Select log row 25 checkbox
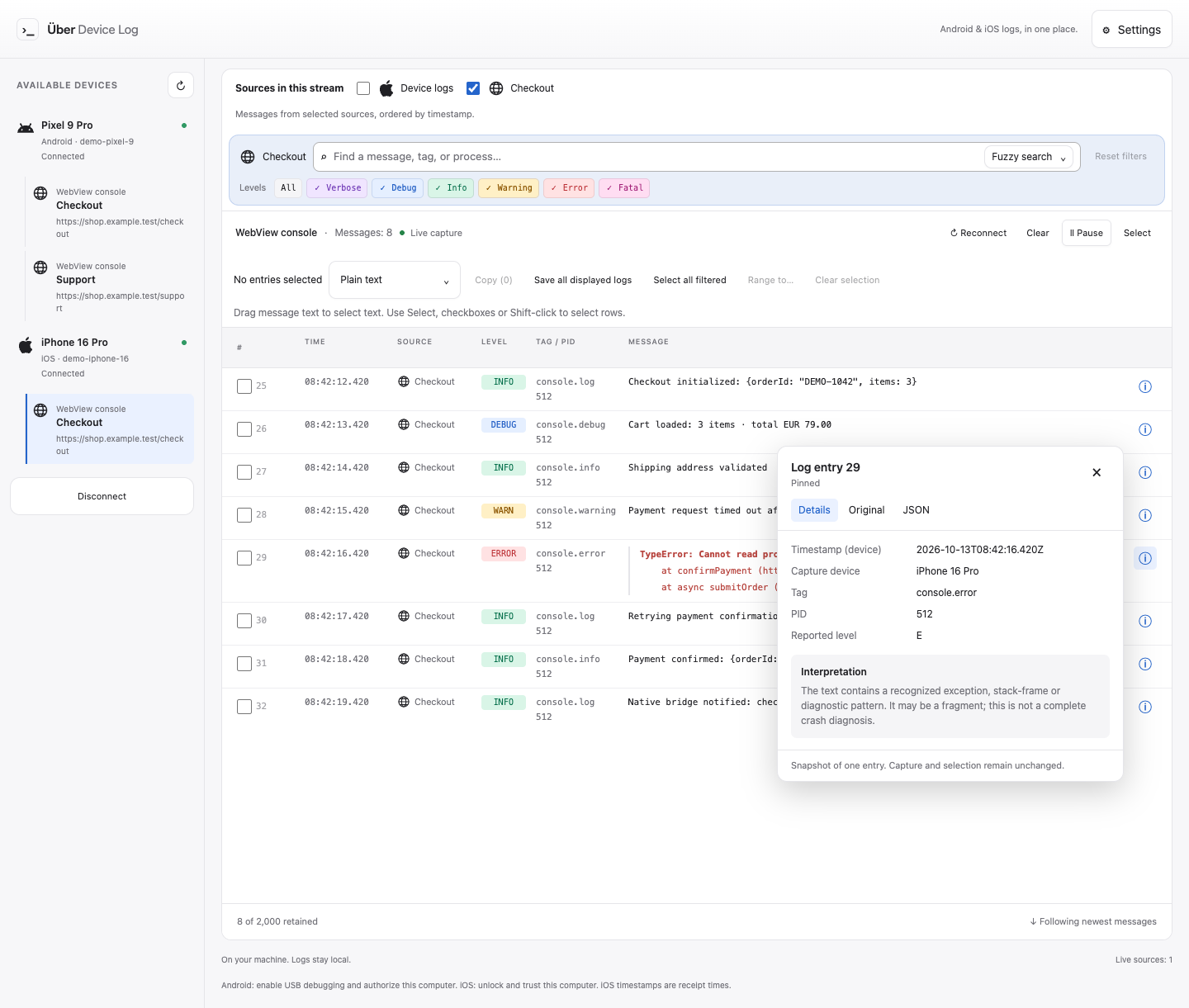This screenshot has height=1008, width=1189. pyautogui.click(x=244, y=386)
